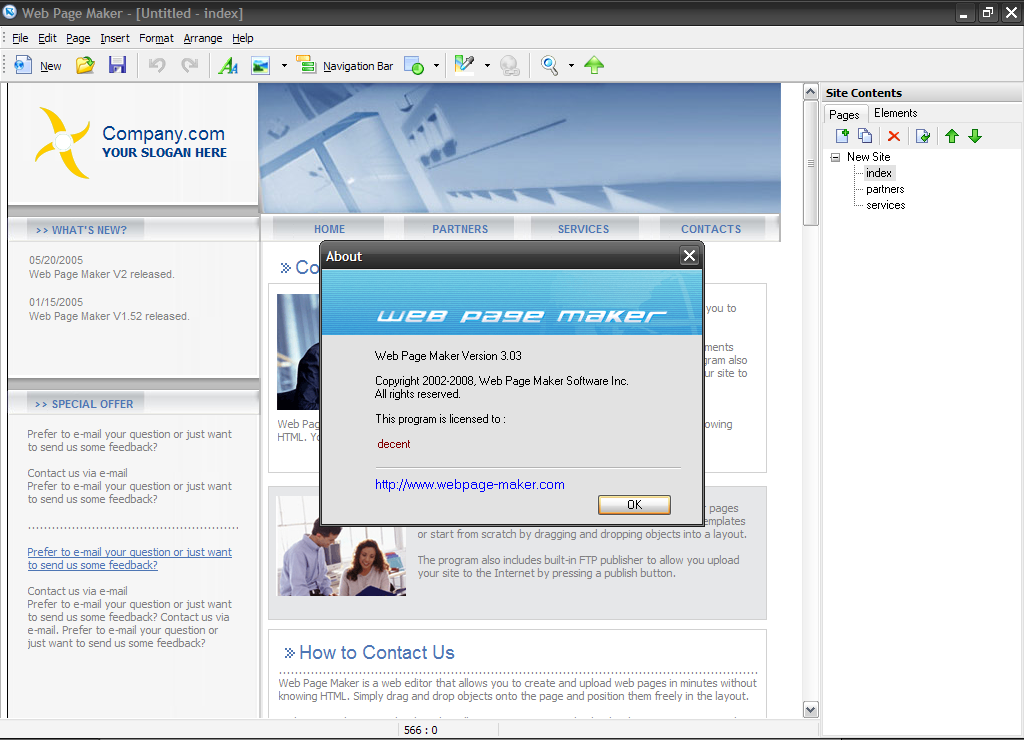Click the licensed name 'decent' text

point(393,444)
